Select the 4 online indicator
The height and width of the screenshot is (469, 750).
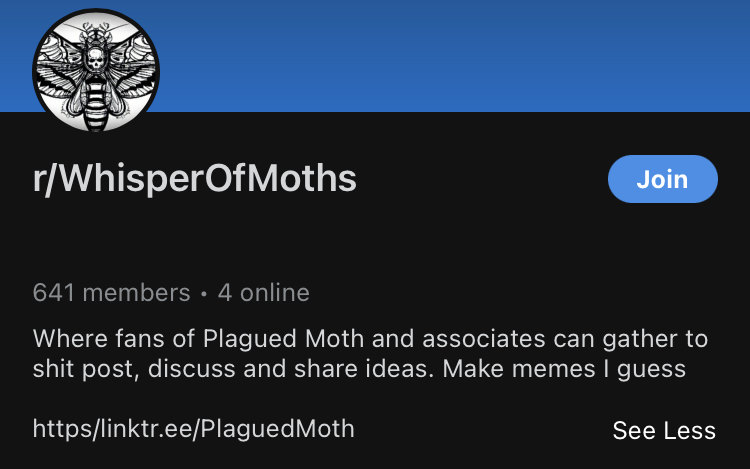point(264,293)
